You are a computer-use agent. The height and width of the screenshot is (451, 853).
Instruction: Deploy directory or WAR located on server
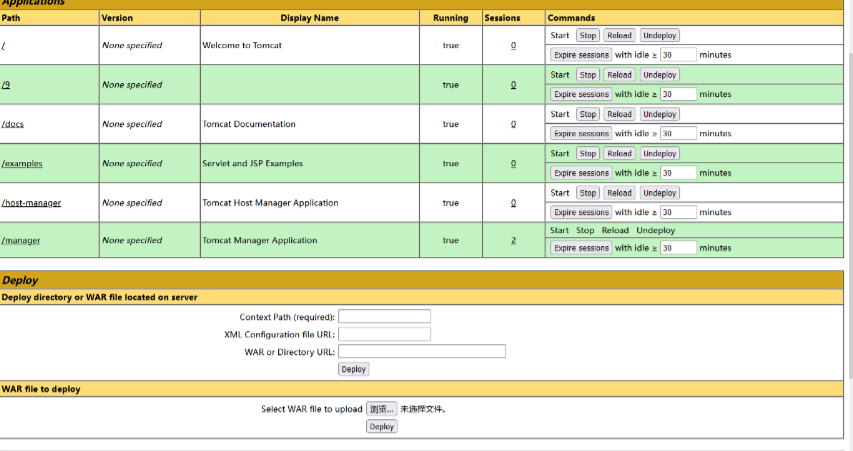coord(354,369)
